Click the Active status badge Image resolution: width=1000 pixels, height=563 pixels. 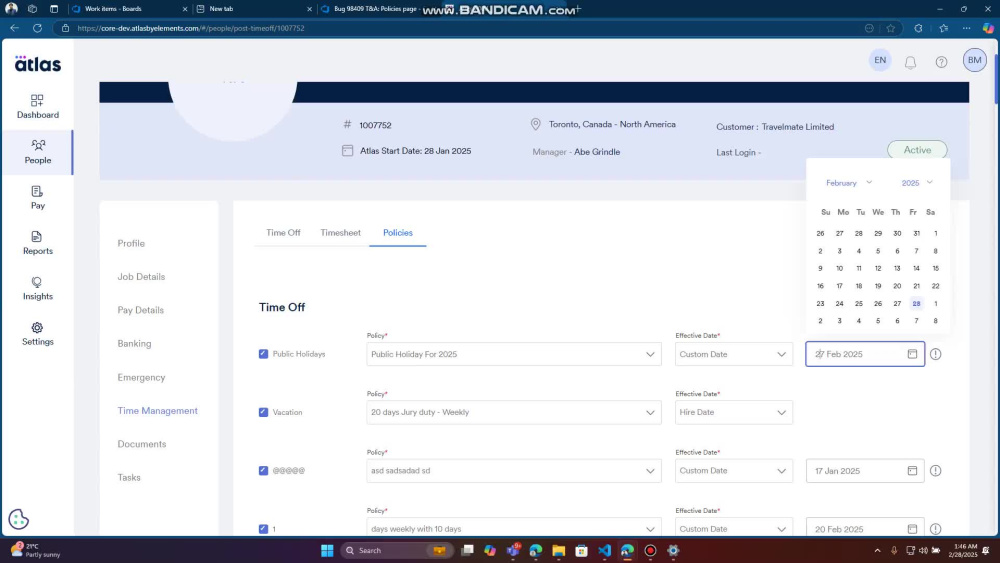point(917,150)
